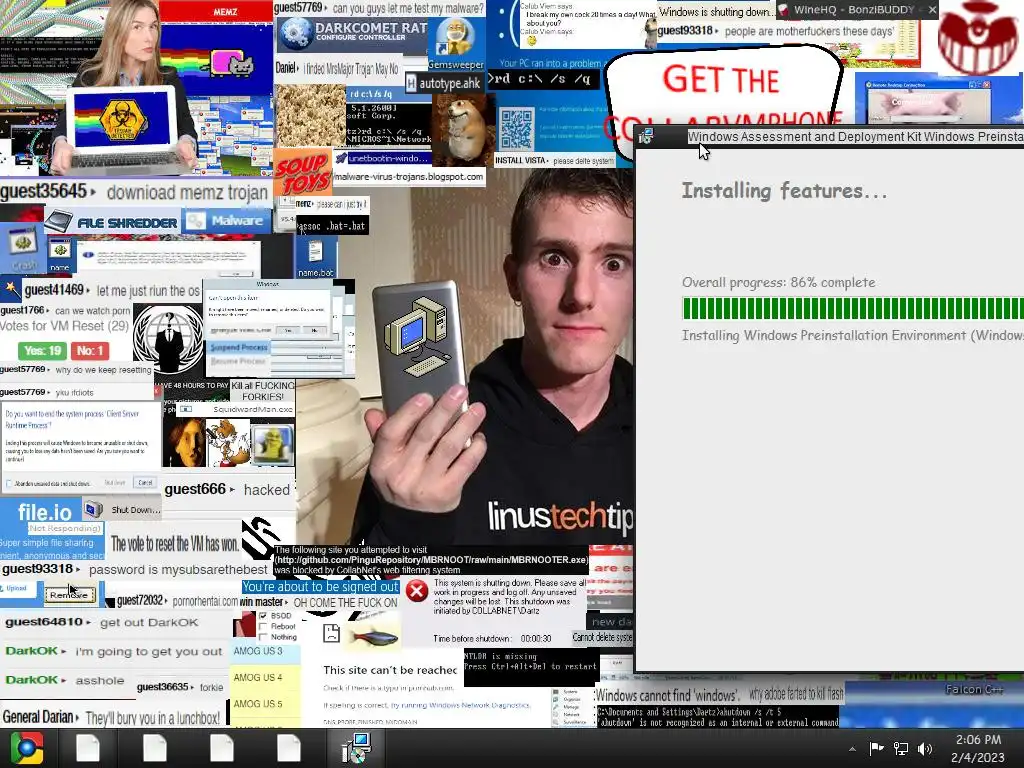Vote with the green 'Yes: 19' button

coord(43,351)
